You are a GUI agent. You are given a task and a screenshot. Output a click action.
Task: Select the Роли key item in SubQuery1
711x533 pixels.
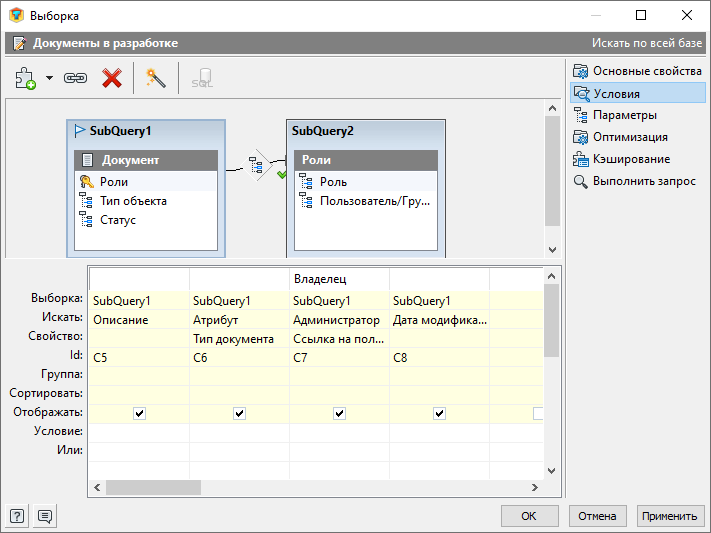click(113, 182)
